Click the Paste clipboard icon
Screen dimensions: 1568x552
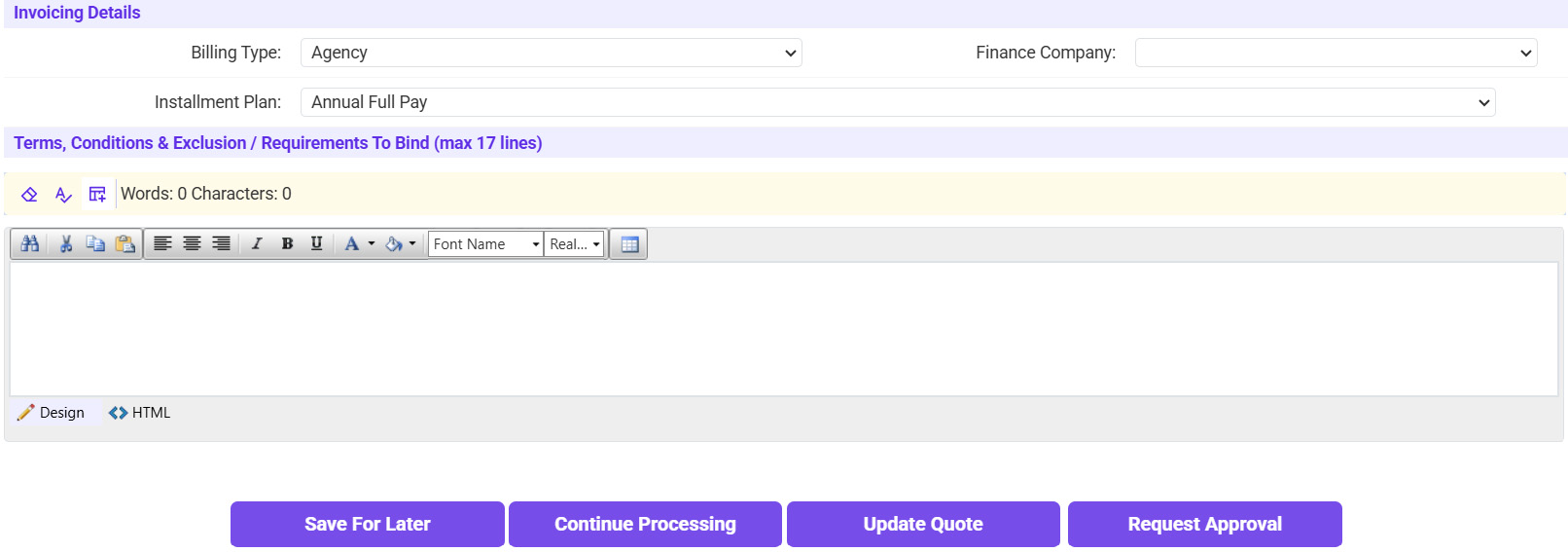pos(125,244)
